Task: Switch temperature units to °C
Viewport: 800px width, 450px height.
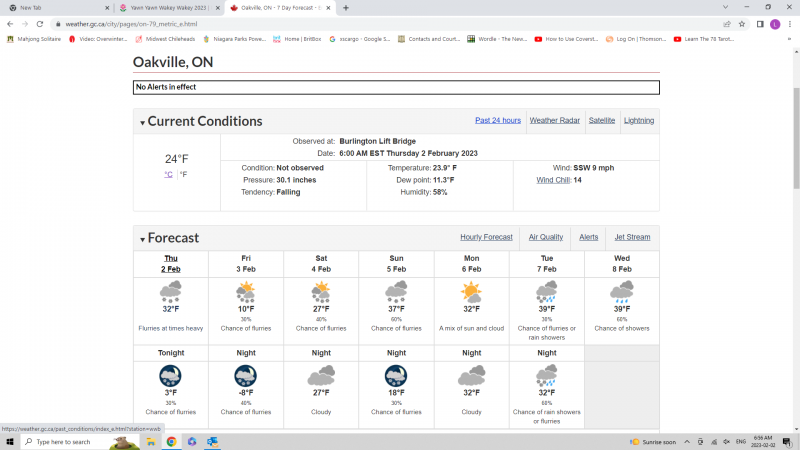Action: click(x=168, y=174)
